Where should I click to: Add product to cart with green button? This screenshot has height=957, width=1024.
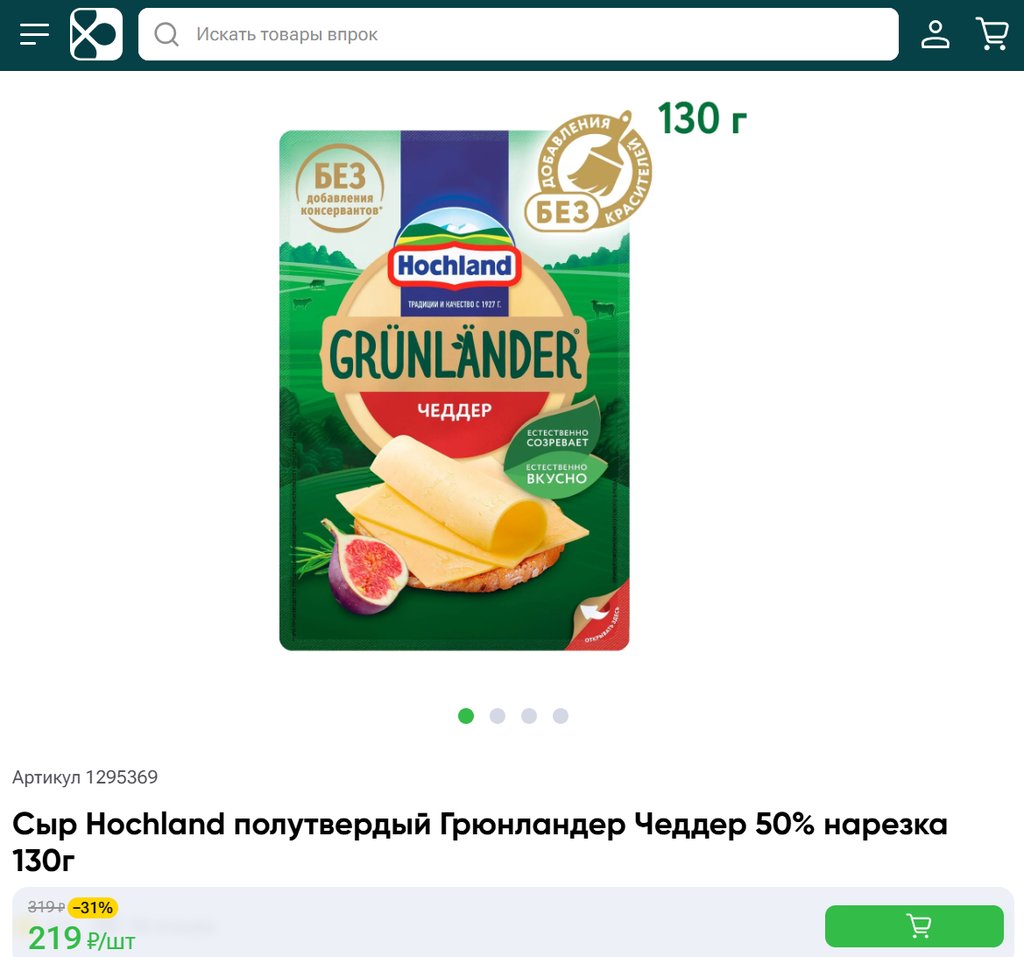[914, 926]
